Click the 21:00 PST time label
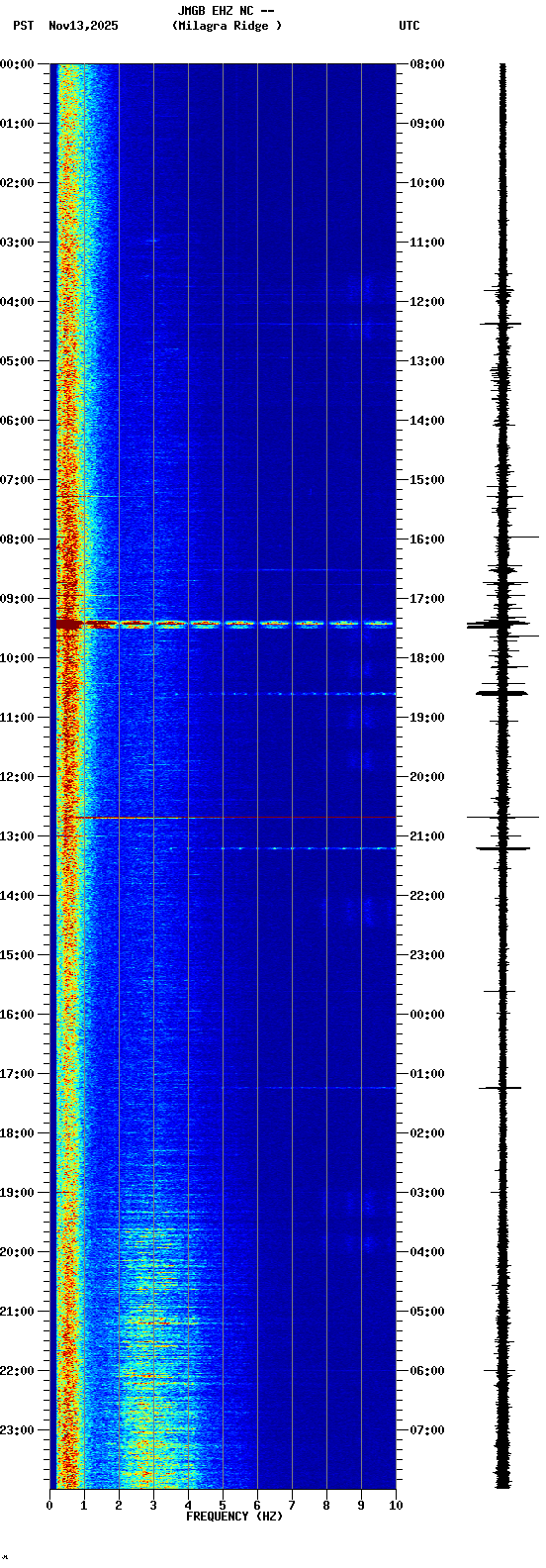 (x=19, y=1312)
